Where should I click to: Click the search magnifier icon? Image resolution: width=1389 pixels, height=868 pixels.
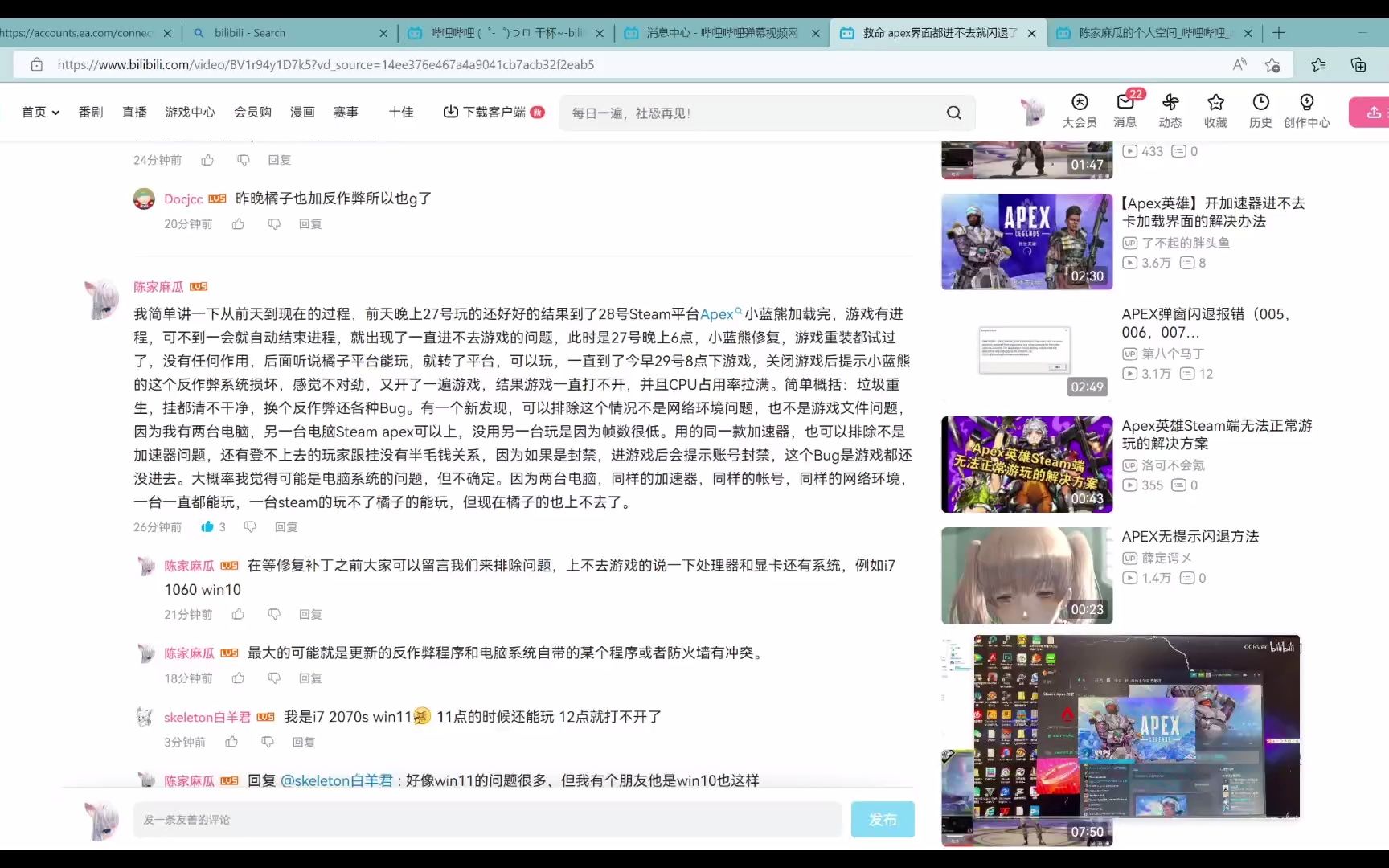[x=954, y=113]
